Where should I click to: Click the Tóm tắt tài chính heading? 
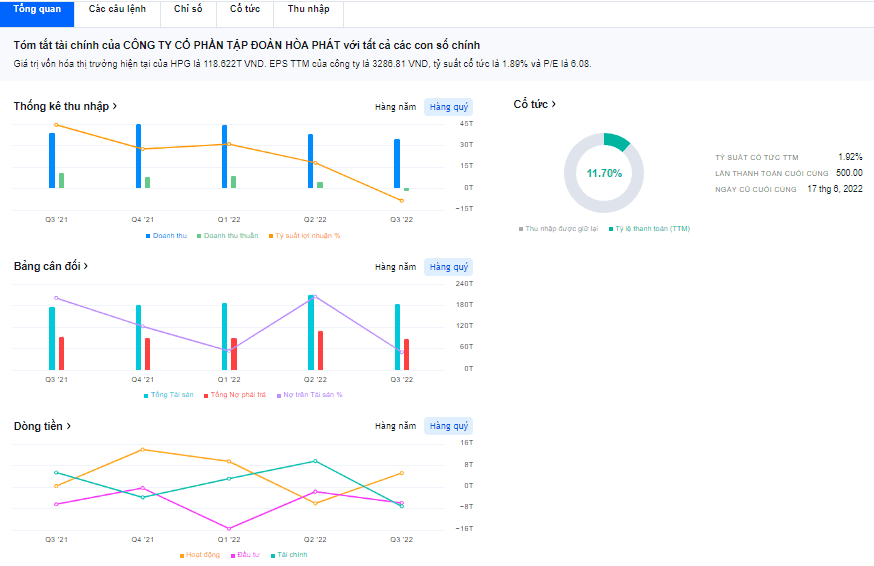246,45
